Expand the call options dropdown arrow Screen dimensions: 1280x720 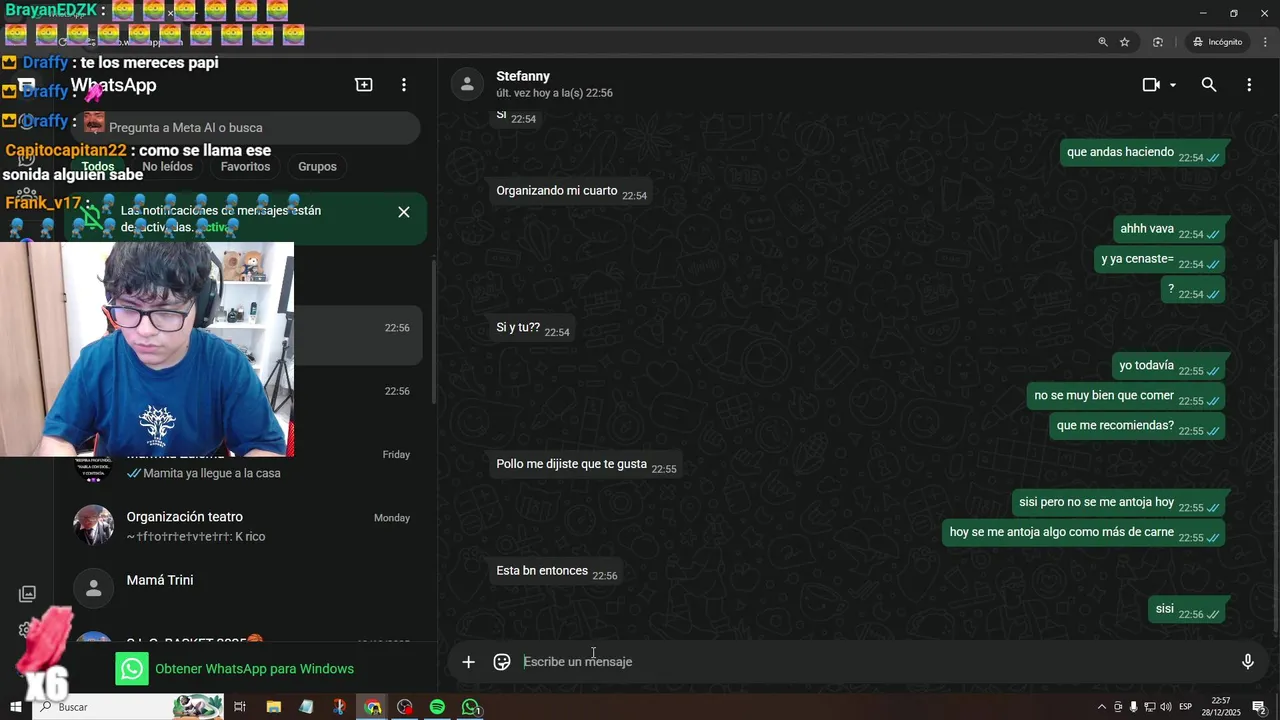pyautogui.click(x=1173, y=85)
